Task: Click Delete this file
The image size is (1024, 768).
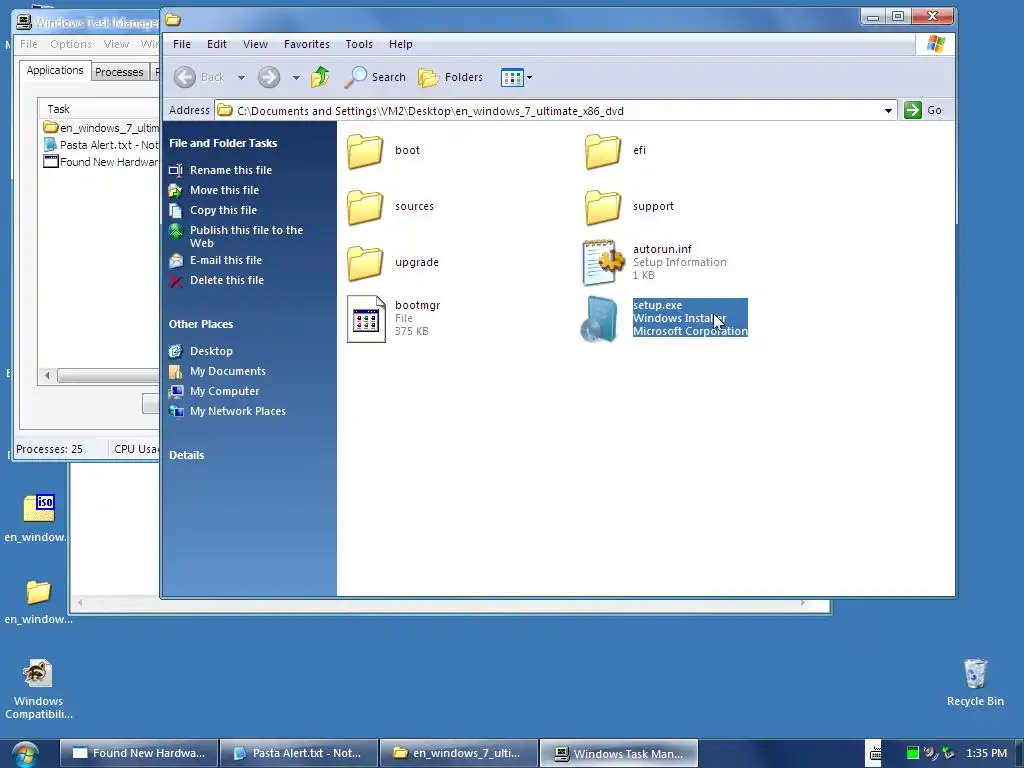Action: (x=227, y=280)
